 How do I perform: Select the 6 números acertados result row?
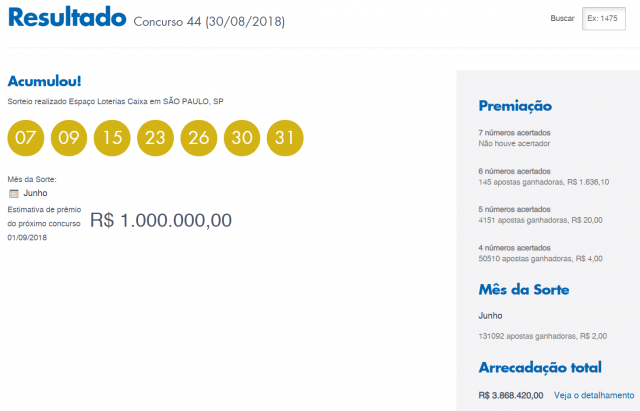click(x=544, y=177)
